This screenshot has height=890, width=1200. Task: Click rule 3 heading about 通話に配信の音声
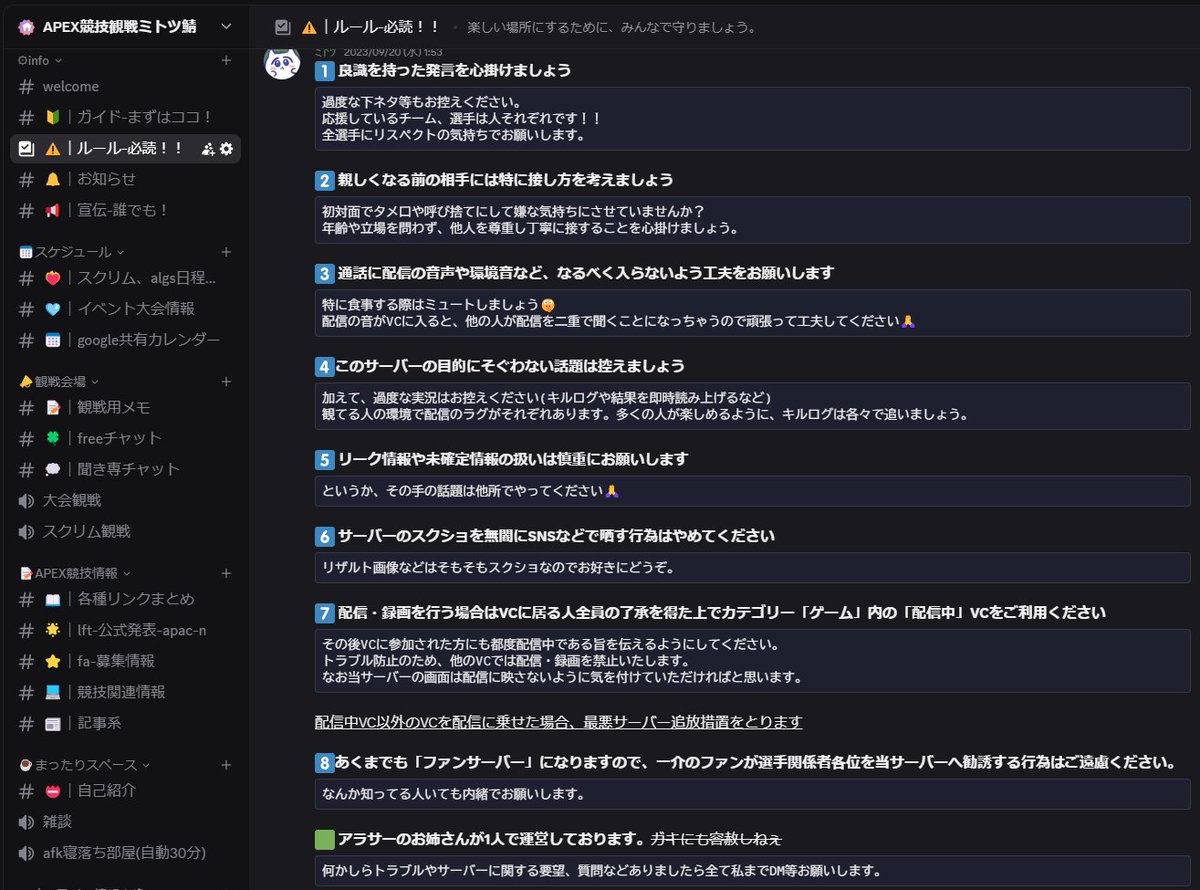pyautogui.click(x=586, y=273)
